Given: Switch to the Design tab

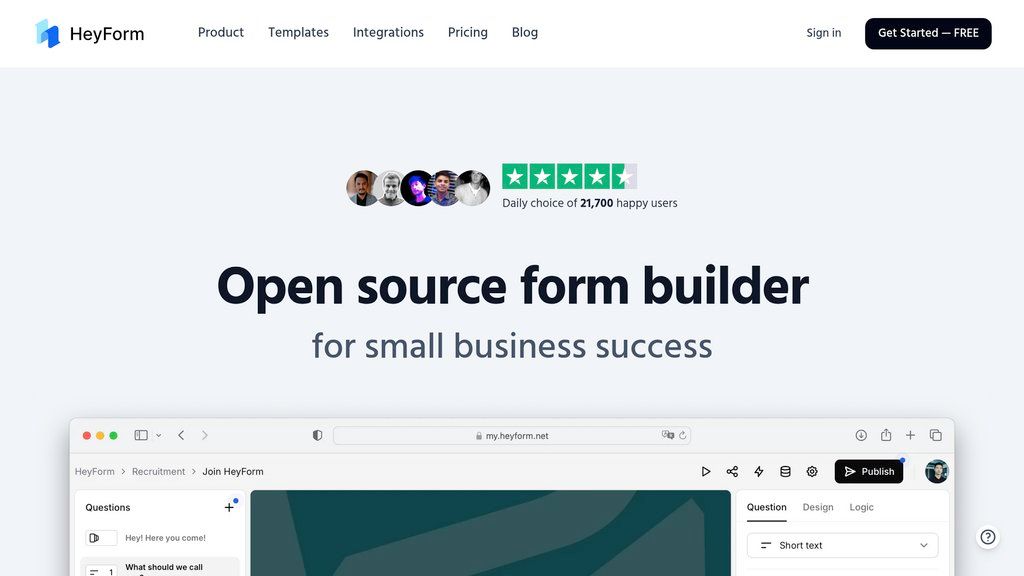Looking at the screenshot, I should pos(818,507).
